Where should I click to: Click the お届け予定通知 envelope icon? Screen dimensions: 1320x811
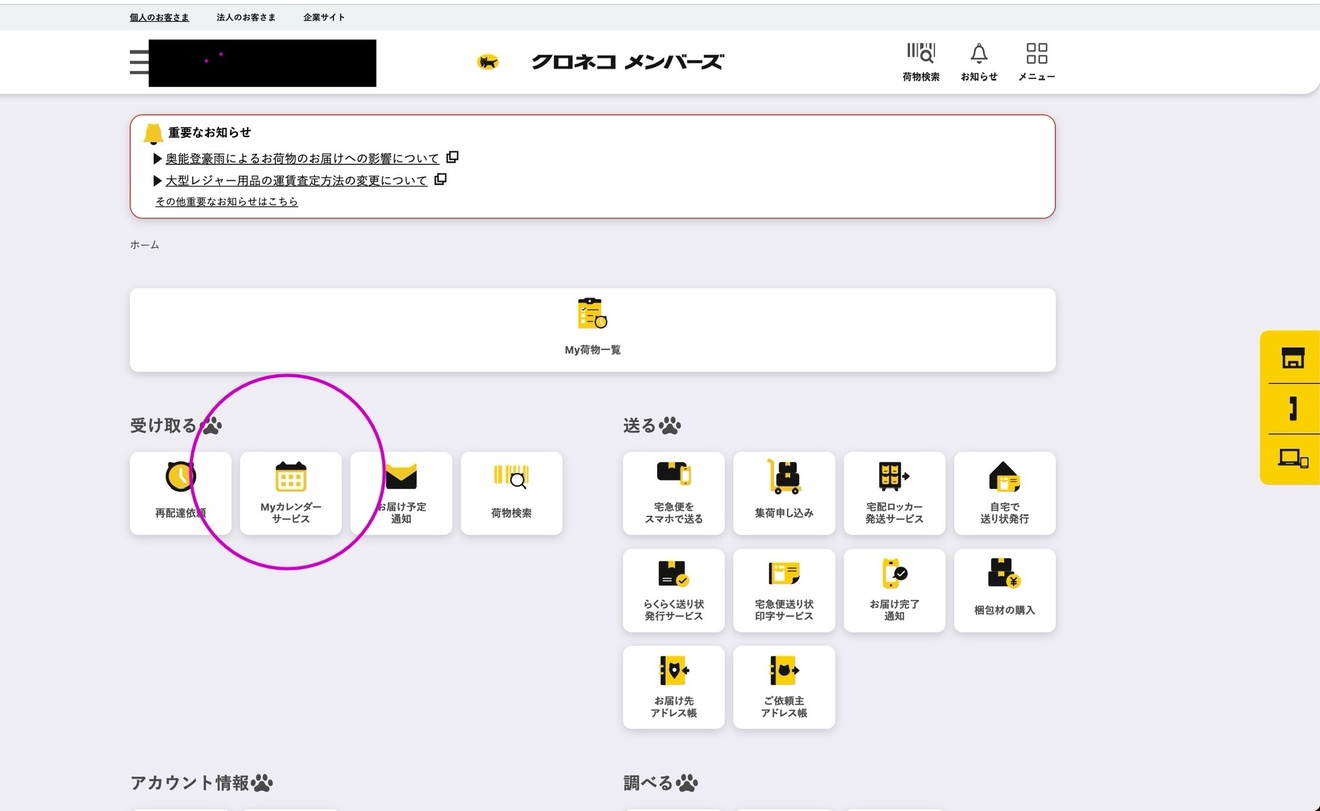pyautogui.click(x=401, y=492)
